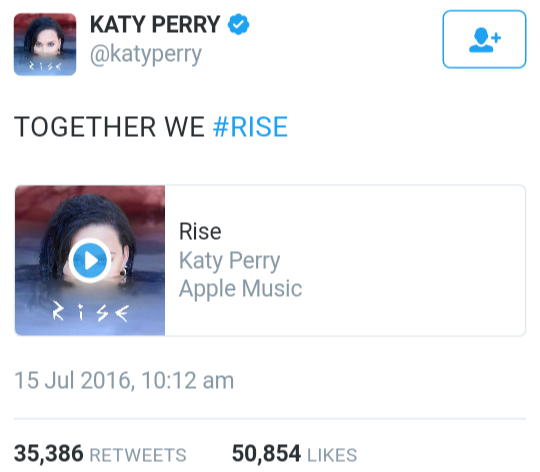Click the plus sign on the follow icon
This screenshot has height=472, width=540.
(496, 38)
